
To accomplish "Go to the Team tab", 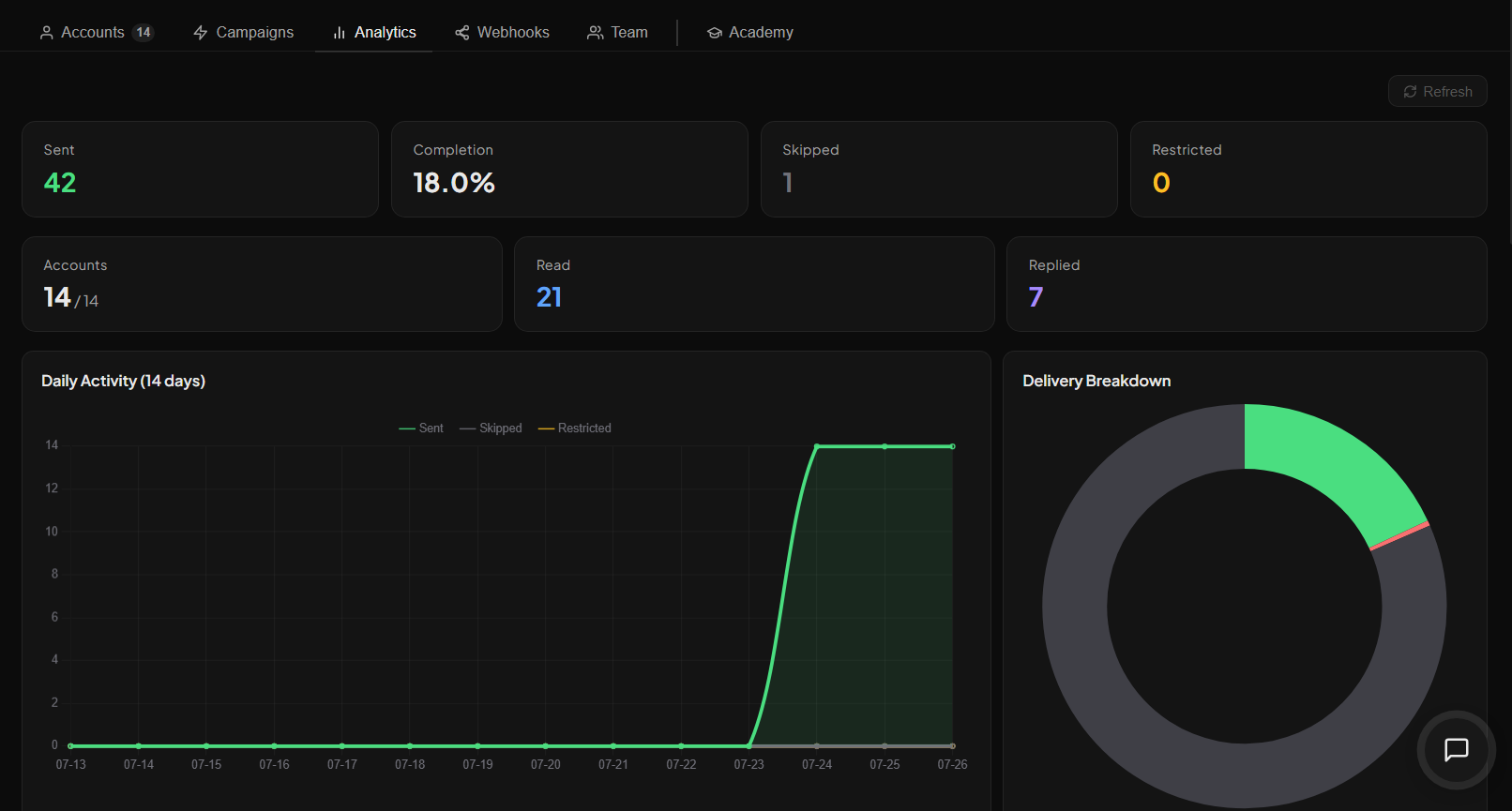I will [617, 33].
